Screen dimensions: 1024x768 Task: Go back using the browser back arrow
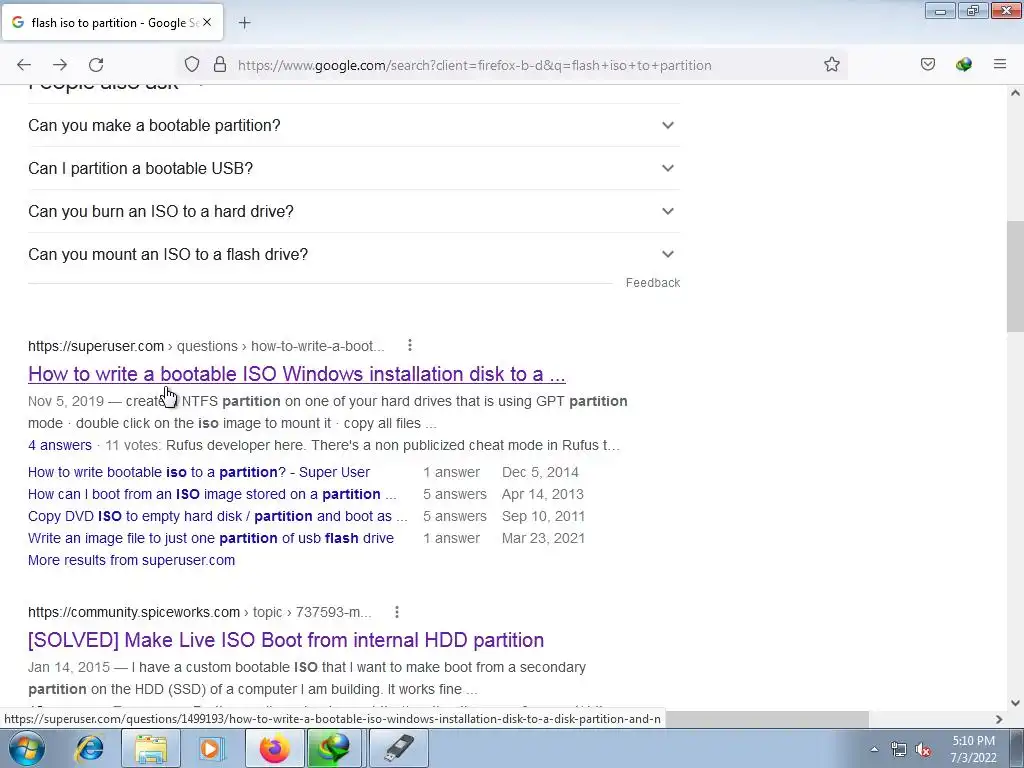24,65
